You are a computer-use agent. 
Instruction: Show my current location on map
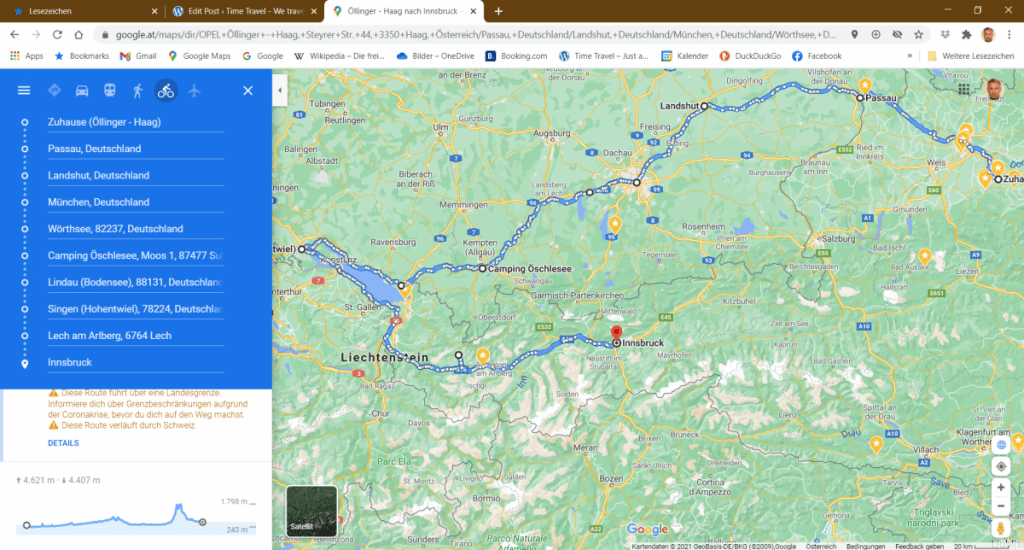pyautogui.click(x=1001, y=467)
